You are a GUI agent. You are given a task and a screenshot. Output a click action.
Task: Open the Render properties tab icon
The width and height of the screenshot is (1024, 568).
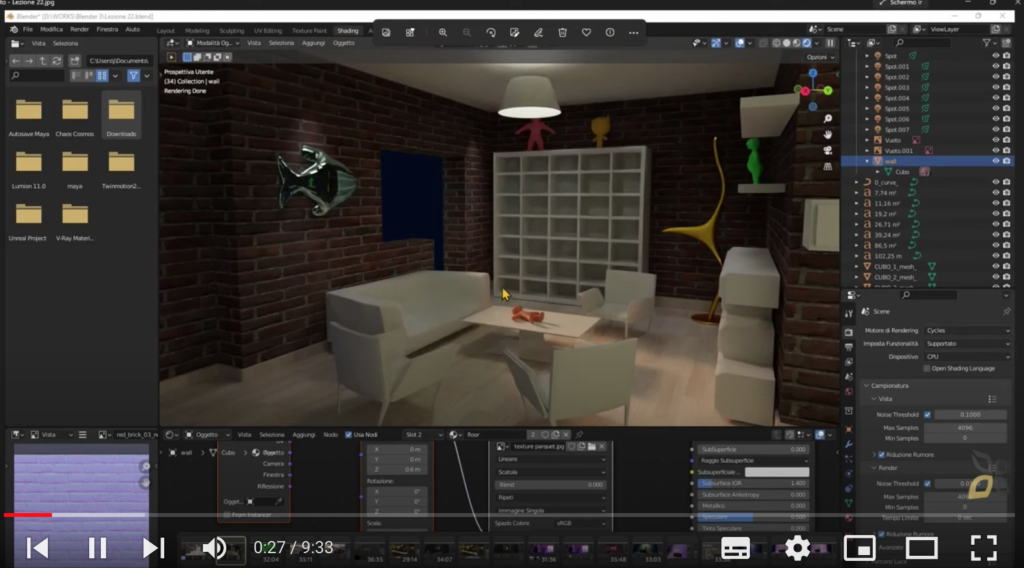[x=848, y=332]
